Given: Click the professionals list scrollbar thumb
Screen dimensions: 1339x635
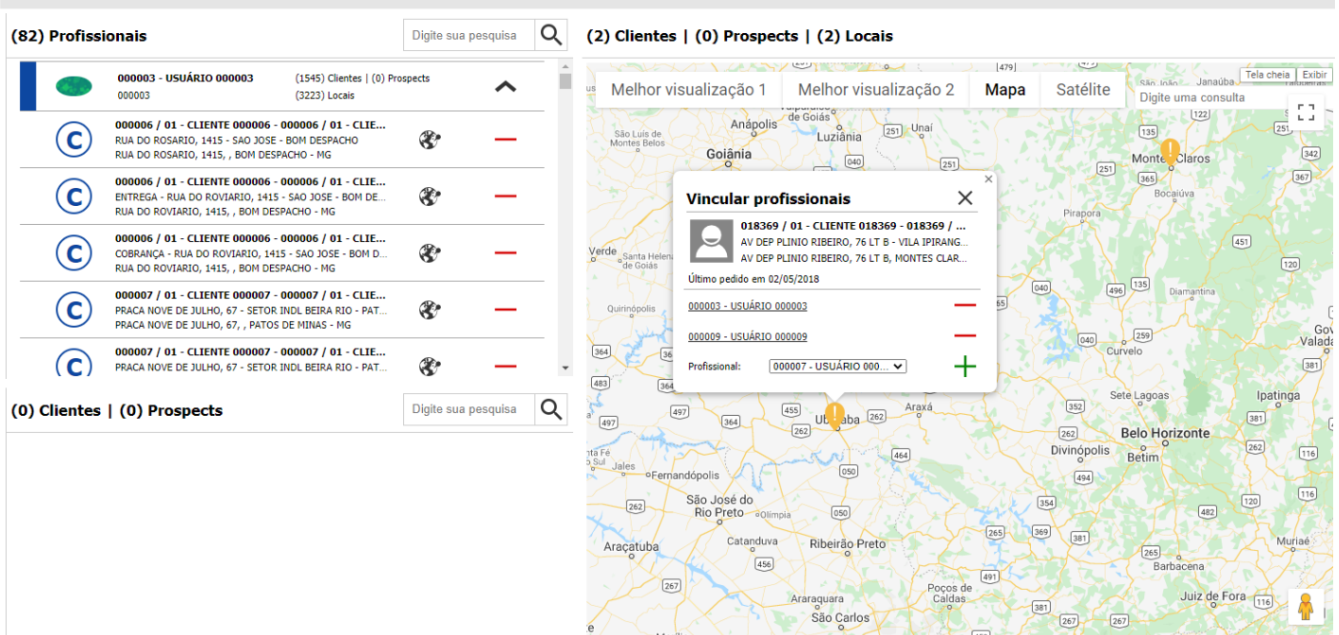Looking at the screenshot, I should (x=565, y=81).
